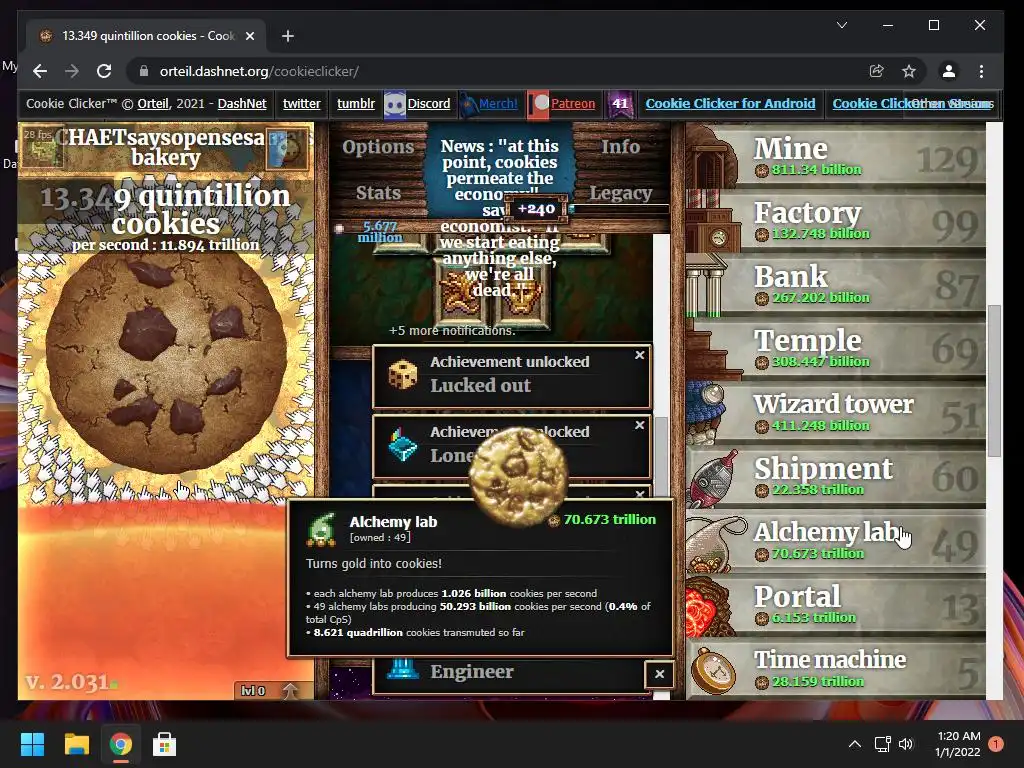
Task: Click the +5 more notifications text
Action: (x=452, y=330)
